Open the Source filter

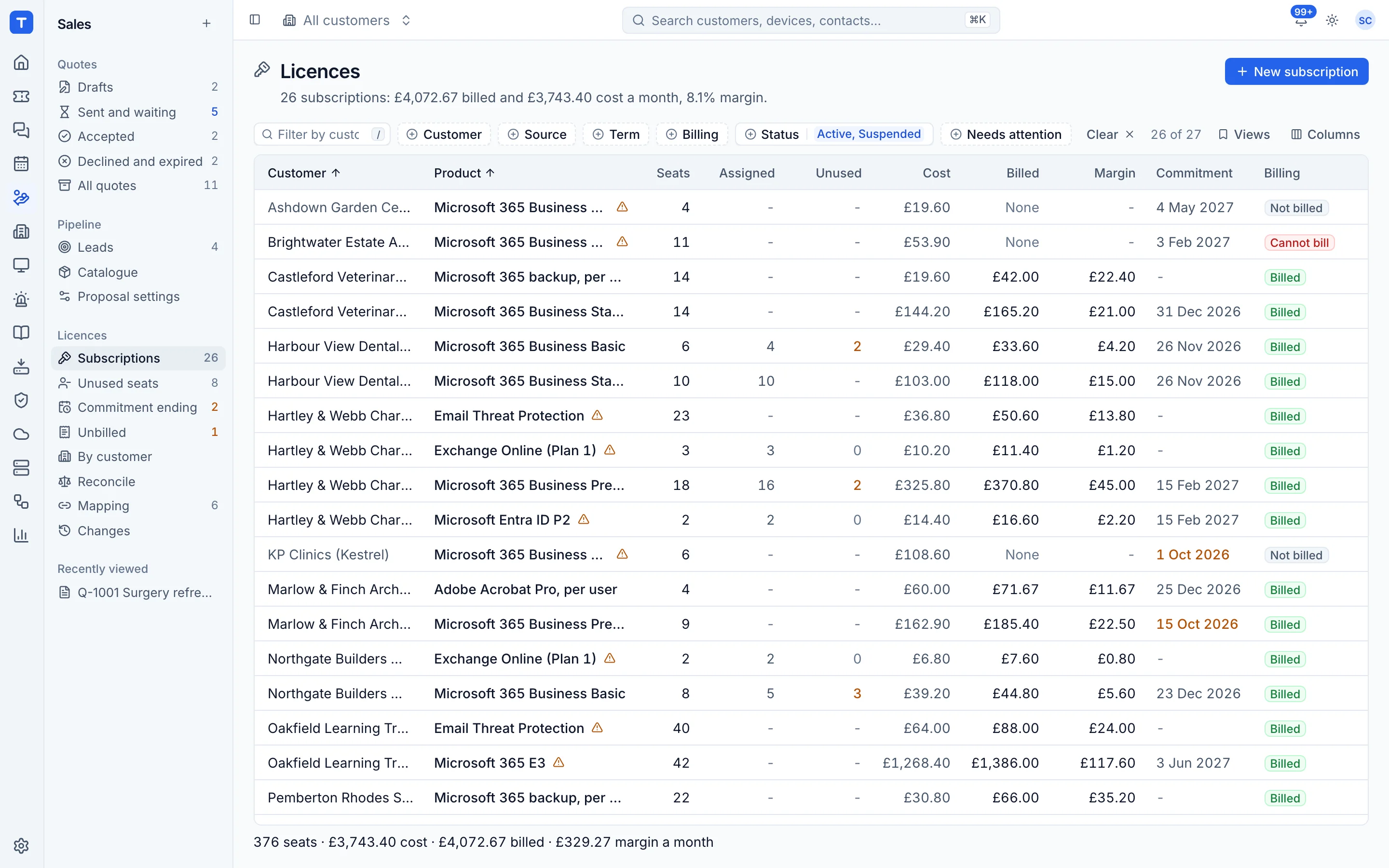click(x=537, y=135)
